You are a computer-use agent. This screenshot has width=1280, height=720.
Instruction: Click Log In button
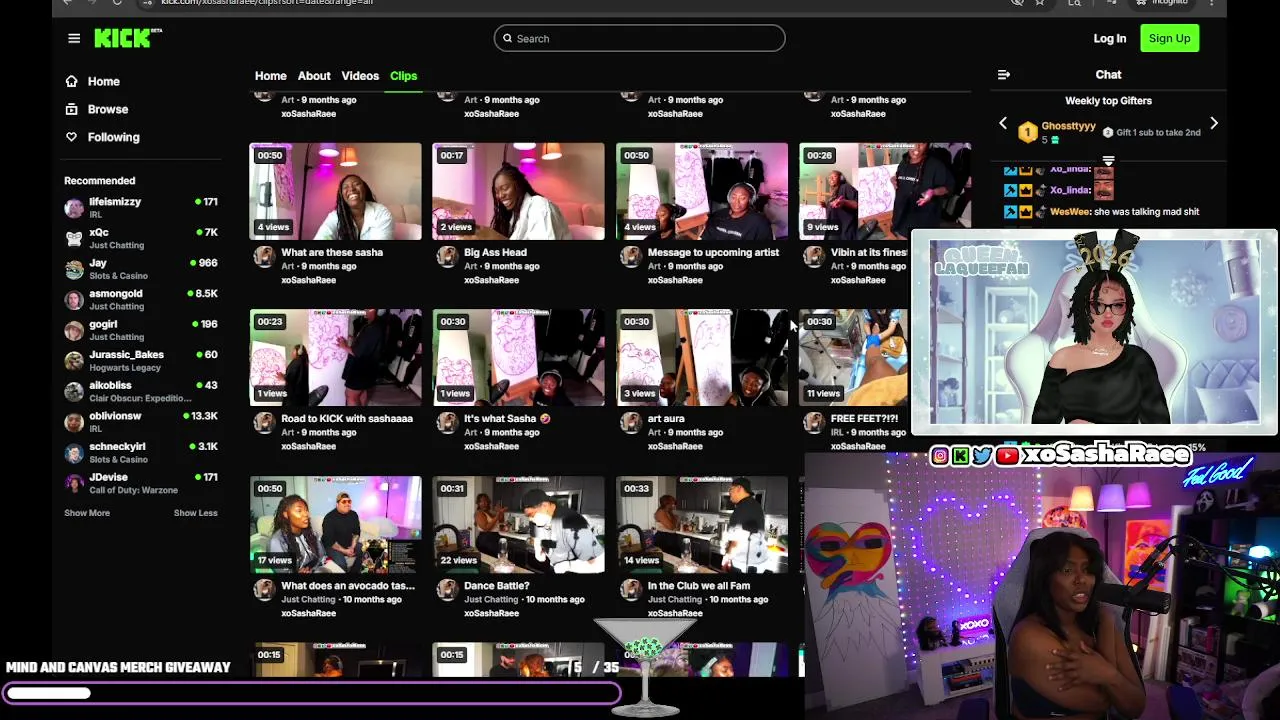1110,38
